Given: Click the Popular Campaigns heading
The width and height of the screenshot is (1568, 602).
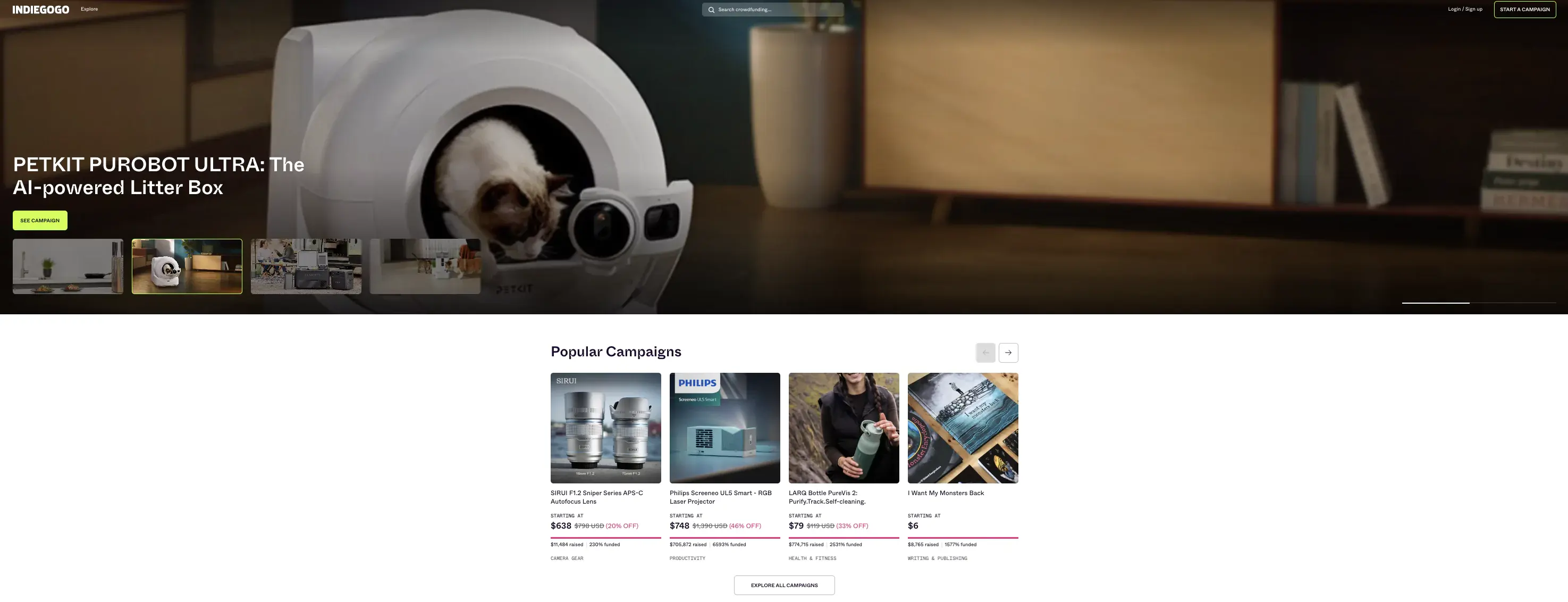Looking at the screenshot, I should pyautogui.click(x=616, y=352).
